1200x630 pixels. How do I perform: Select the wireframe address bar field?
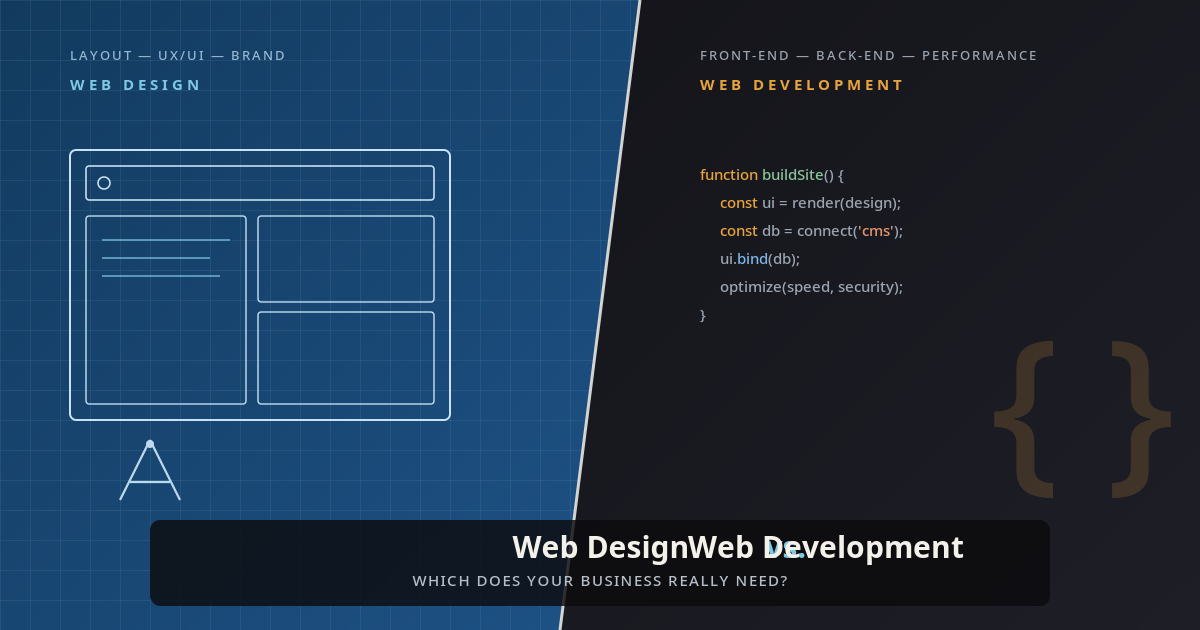pyautogui.click(x=260, y=183)
